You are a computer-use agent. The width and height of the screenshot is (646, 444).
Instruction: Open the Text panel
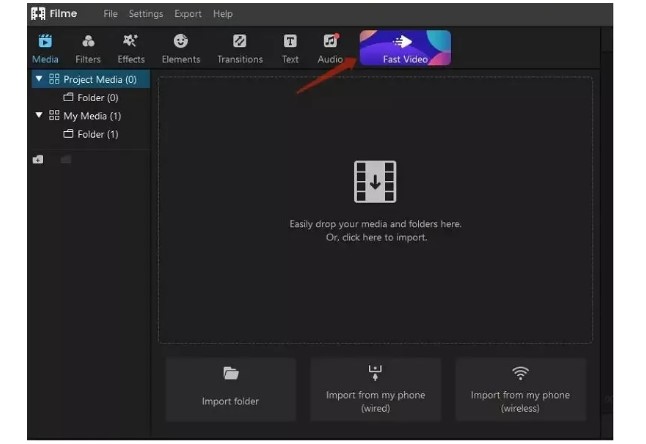point(290,49)
